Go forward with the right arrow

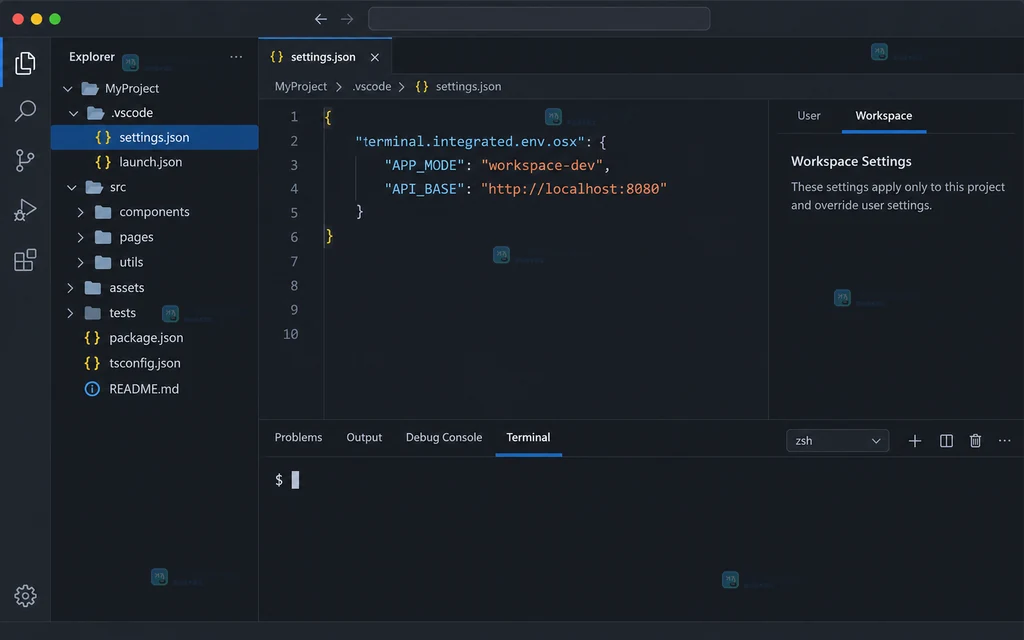[x=347, y=19]
